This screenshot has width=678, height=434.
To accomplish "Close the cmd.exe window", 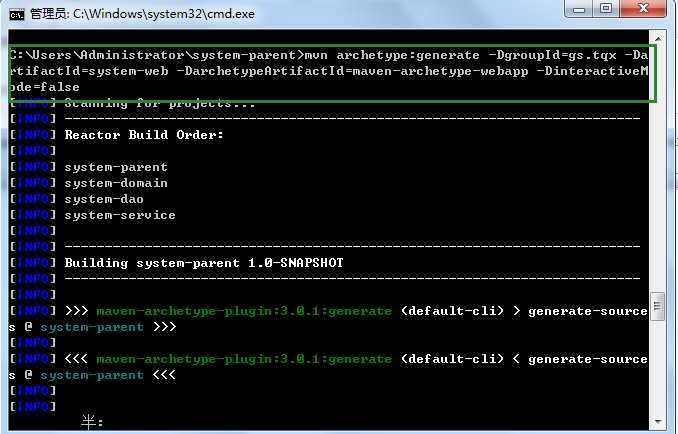I will point(643,9).
